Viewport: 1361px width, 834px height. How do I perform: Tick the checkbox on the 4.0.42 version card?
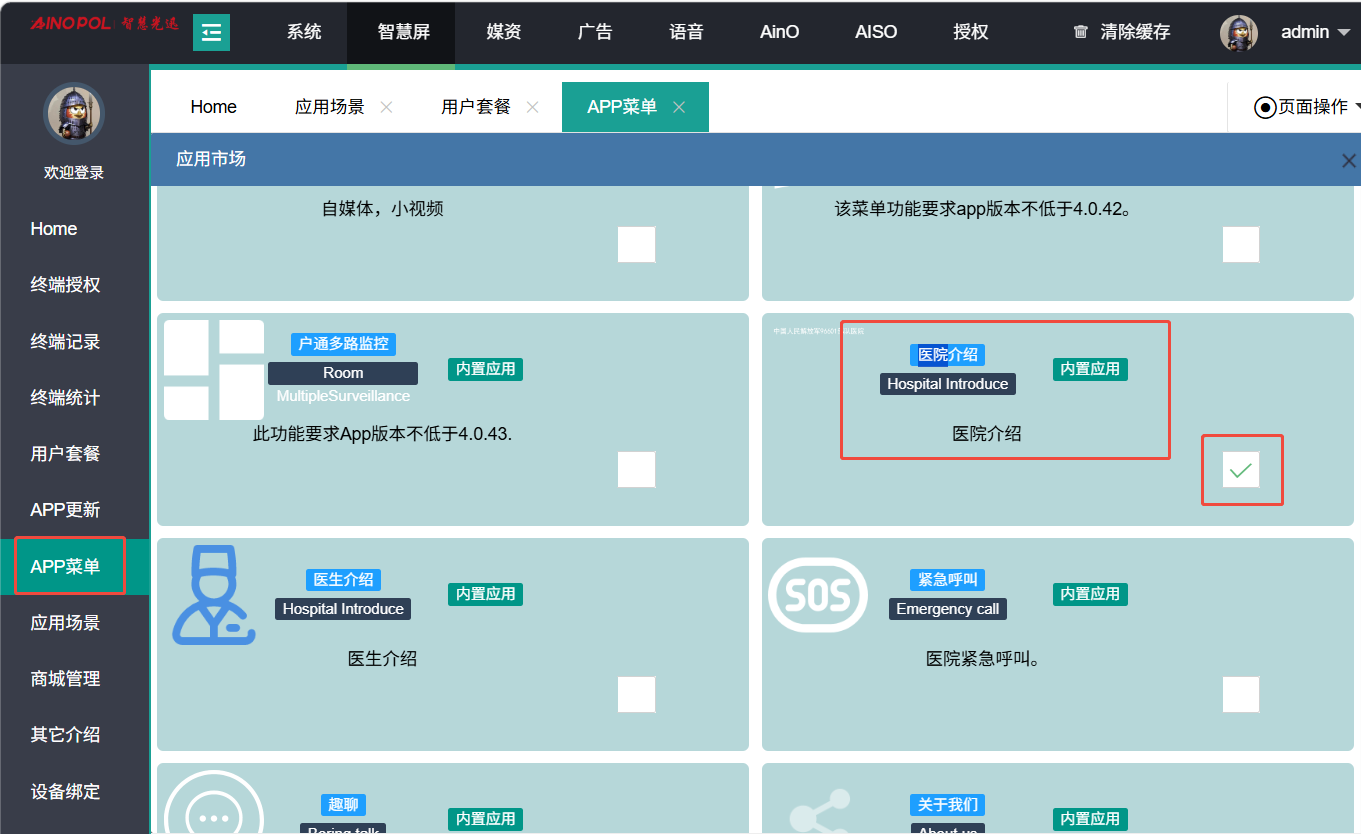coord(1241,245)
